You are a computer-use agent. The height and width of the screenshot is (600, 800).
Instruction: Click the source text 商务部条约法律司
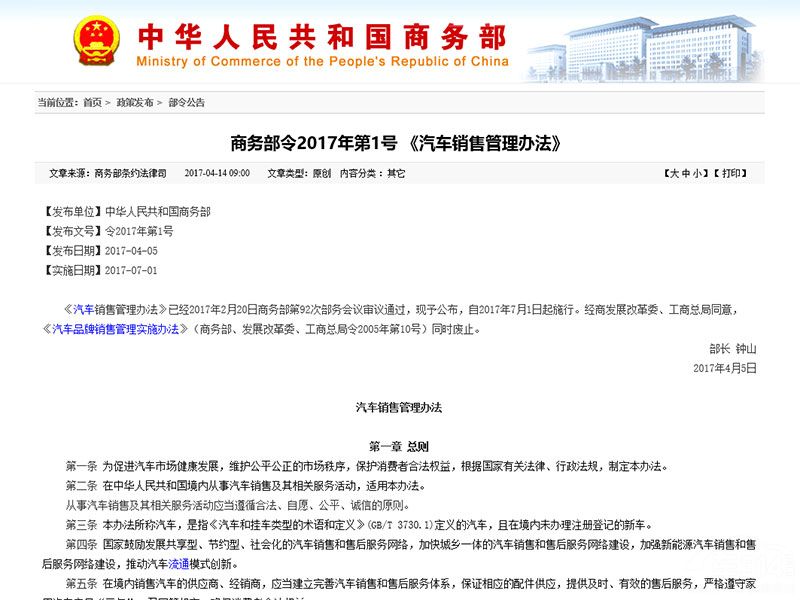point(131,173)
